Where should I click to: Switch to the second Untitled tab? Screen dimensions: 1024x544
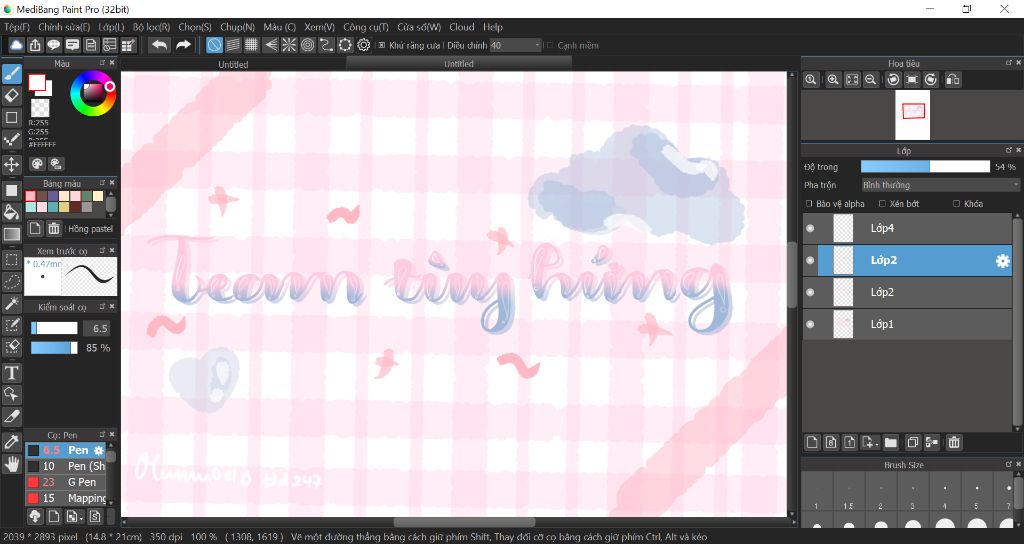459,63
